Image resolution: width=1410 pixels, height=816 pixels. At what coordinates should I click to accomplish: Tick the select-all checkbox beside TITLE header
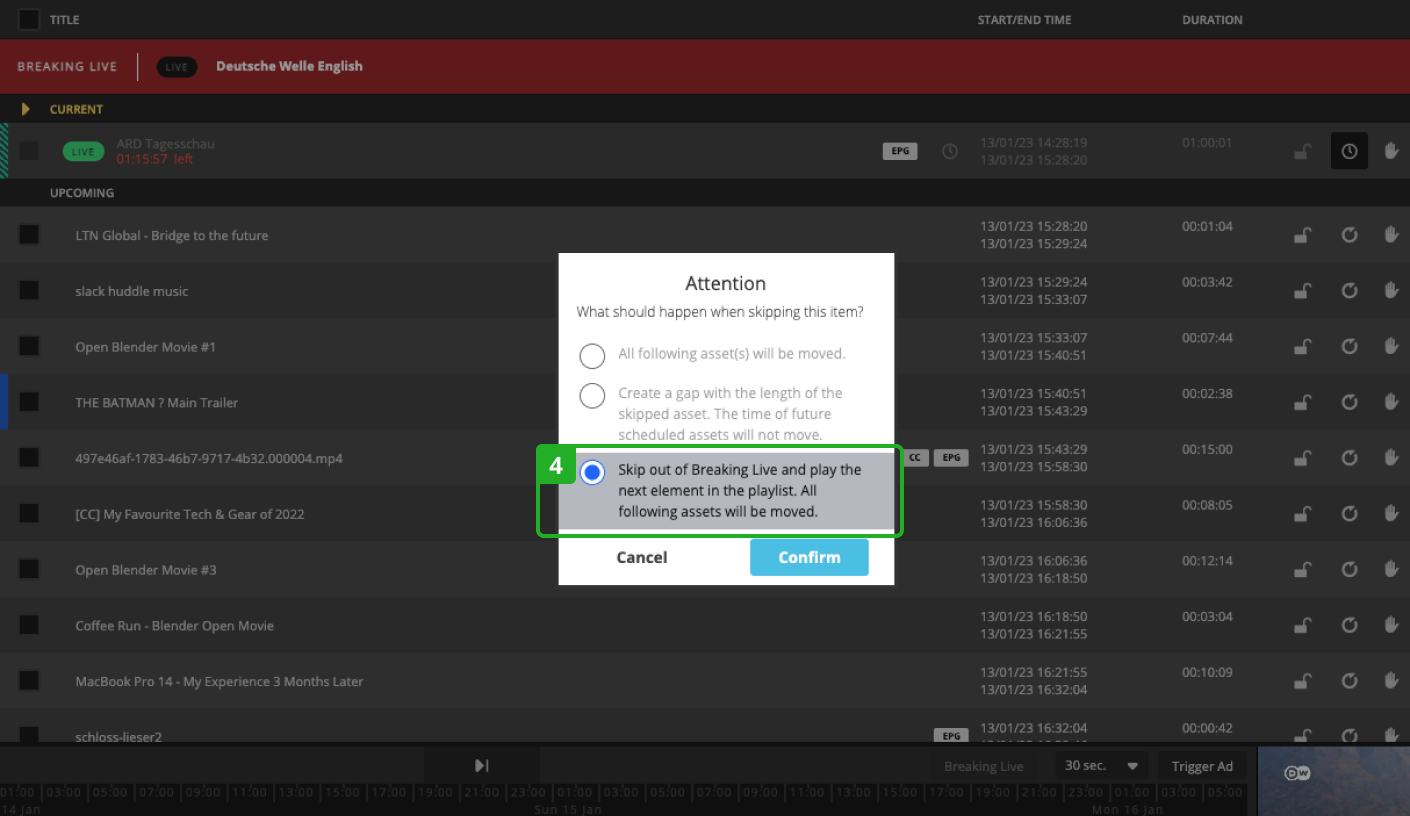[29, 19]
